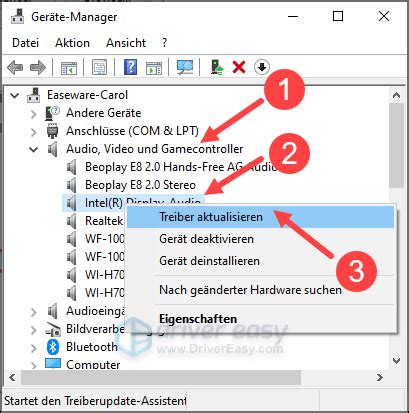Viewport: 409px width, 413px height.
Task: Minimize the Geräte-Manager window
Action: (x=293, y=16)
